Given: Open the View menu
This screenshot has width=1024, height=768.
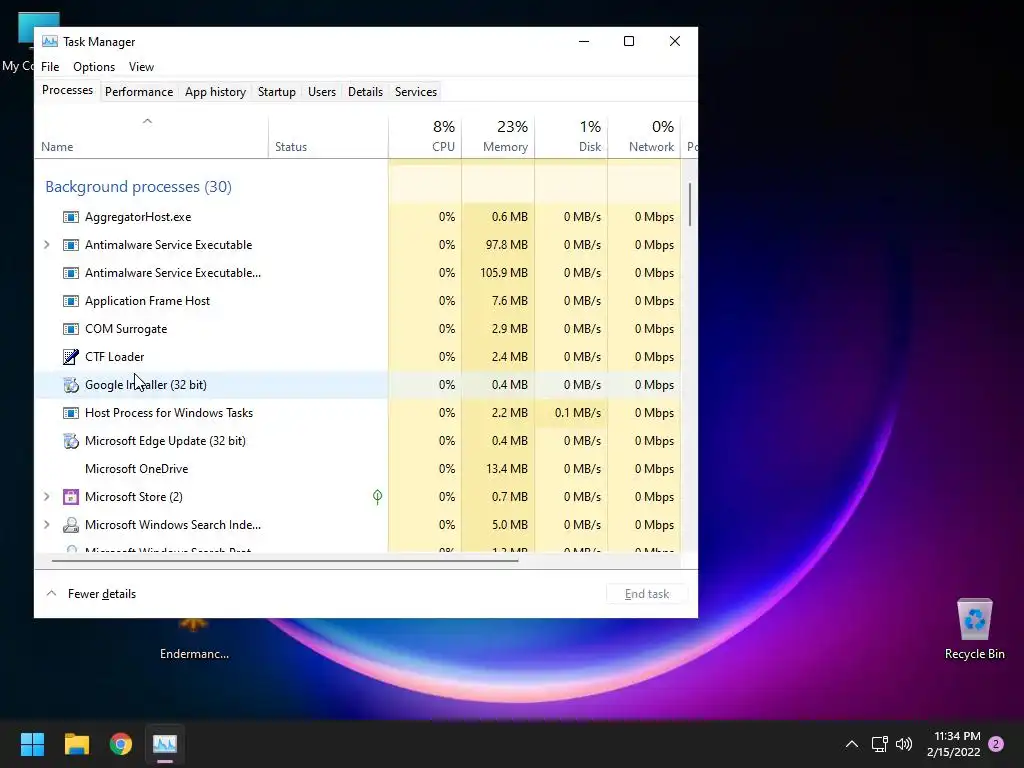Looking at the screenshot, I should pyautogui.click(x=141, y=67).
